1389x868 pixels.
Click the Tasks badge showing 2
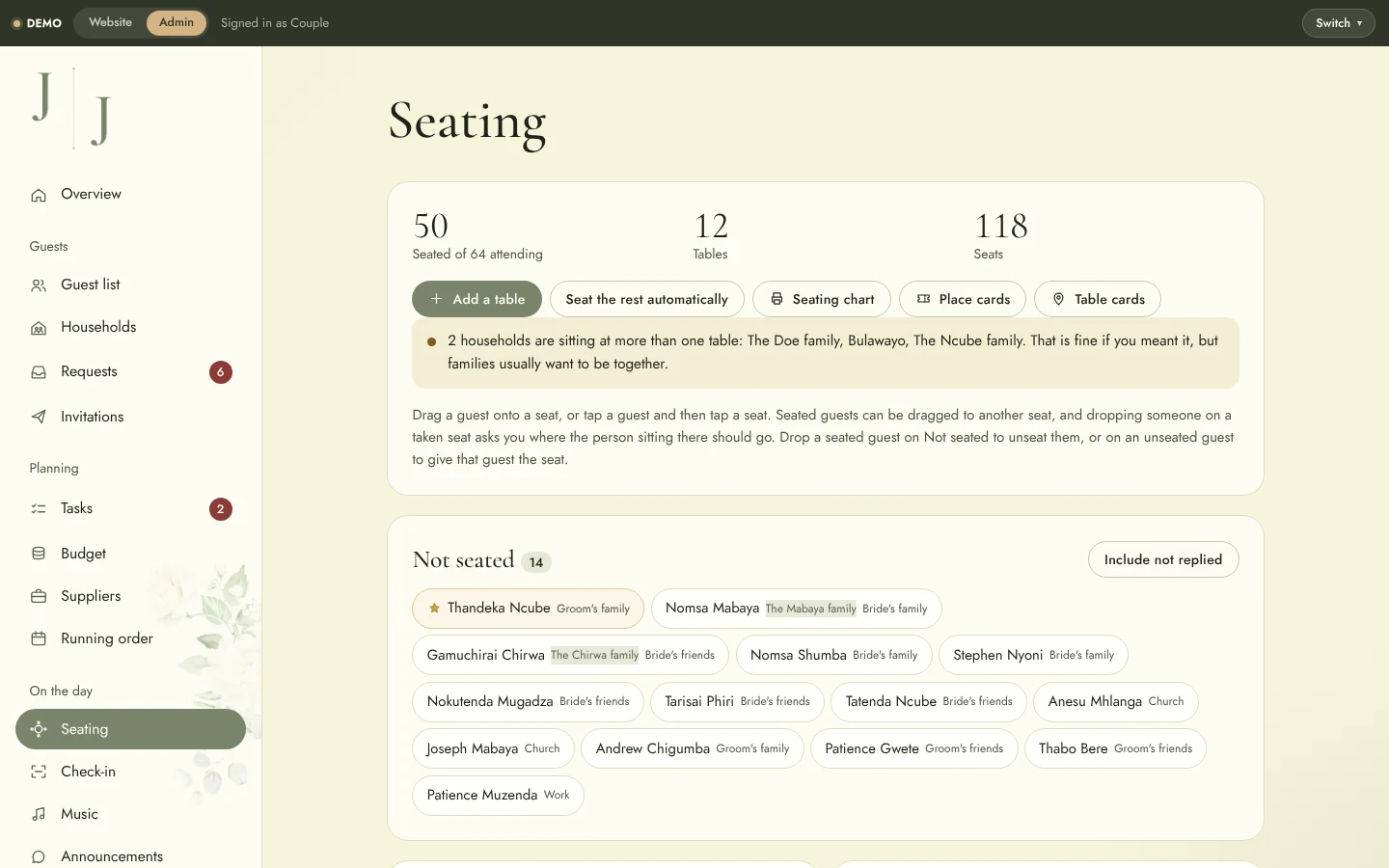(x=221, y=509)
